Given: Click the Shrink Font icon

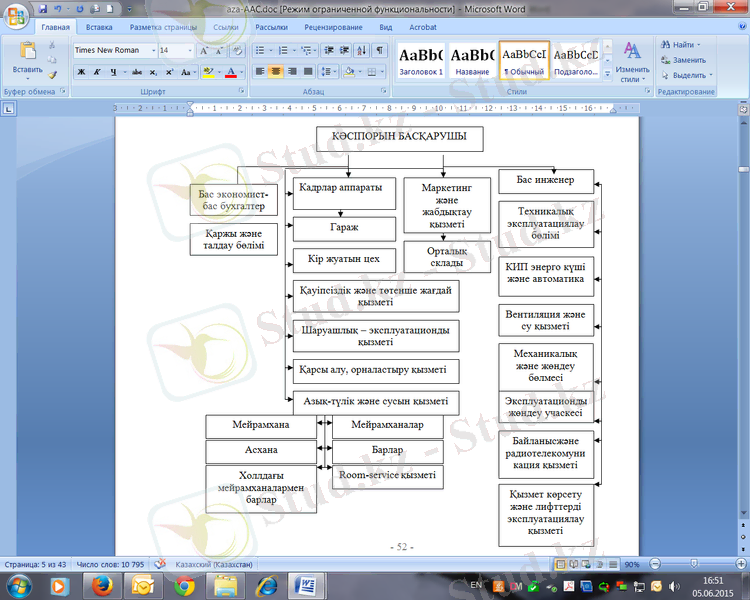Looking at the screenshot, I should 219,51.
